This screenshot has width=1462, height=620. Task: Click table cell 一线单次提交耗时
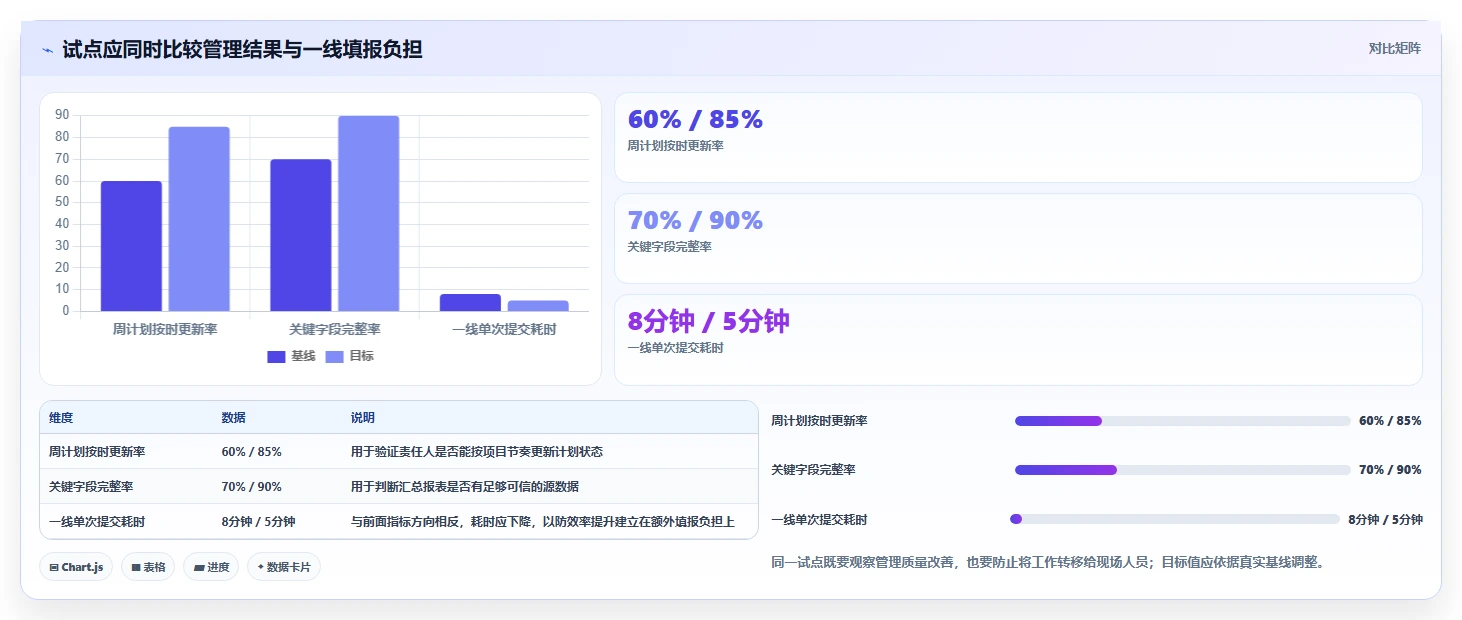coord(97,522)
